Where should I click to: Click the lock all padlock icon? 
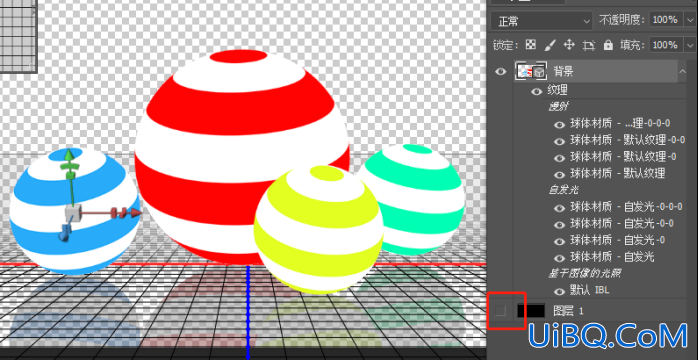[608, 45]
